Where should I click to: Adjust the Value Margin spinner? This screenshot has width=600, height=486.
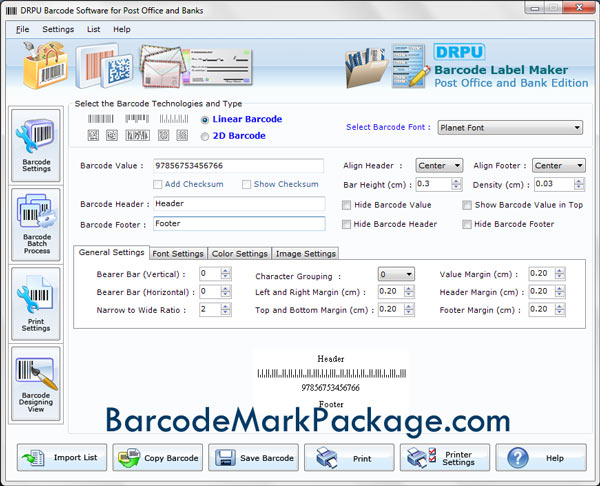560,274
